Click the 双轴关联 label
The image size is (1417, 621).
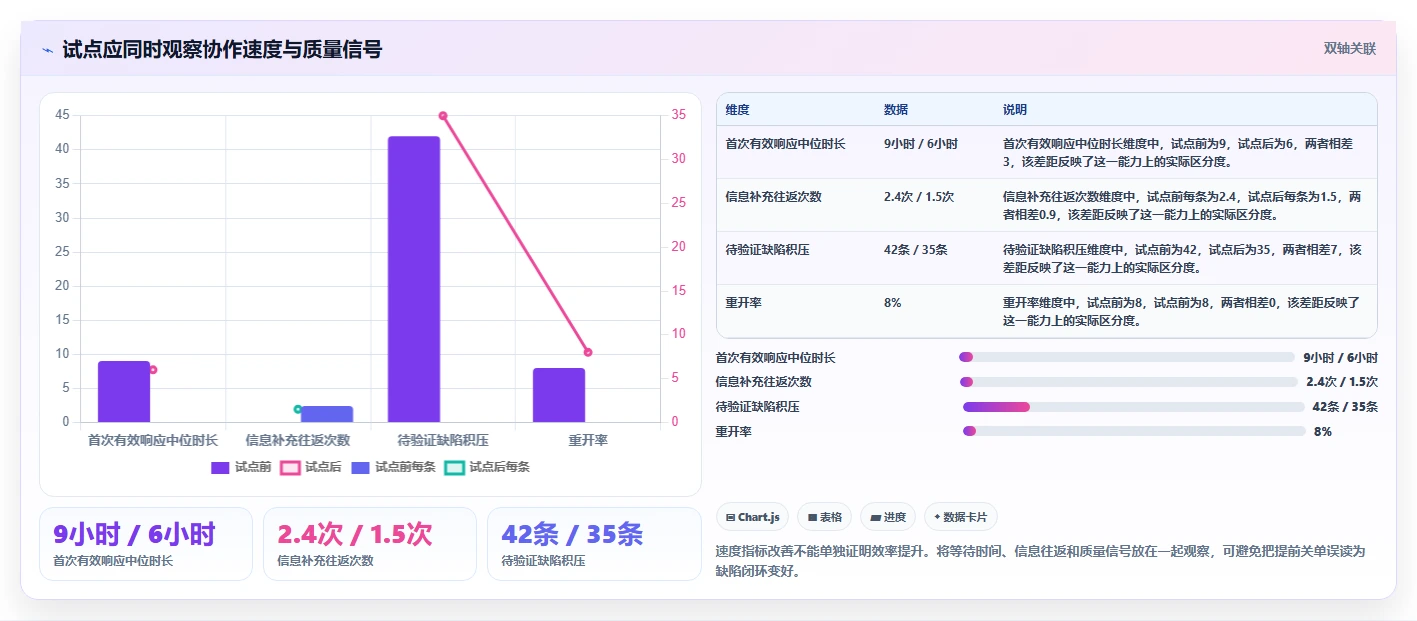coord(1350,48)
